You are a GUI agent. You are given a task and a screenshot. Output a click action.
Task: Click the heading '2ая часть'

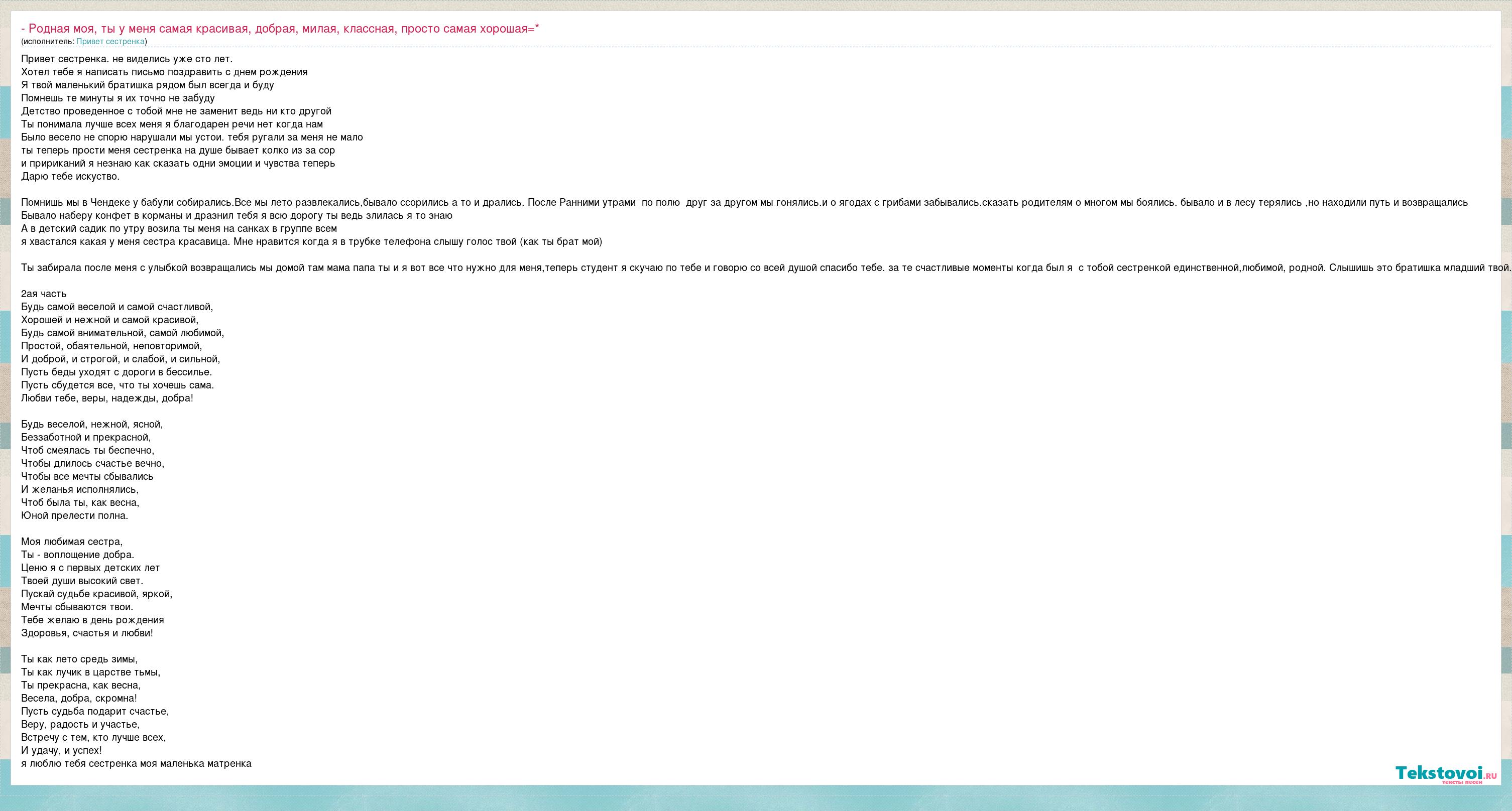click(44, 294)
